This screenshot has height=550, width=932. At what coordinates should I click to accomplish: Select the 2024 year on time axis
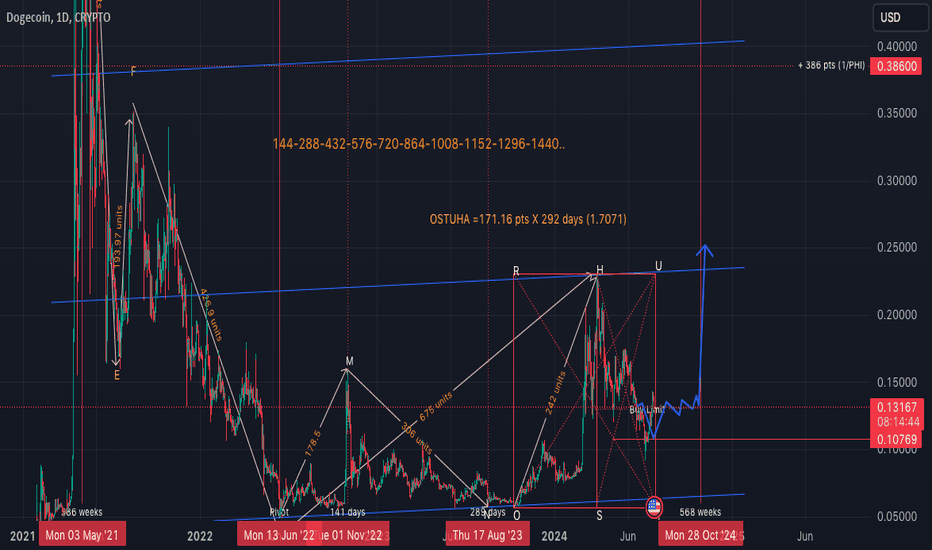point(554,536)
